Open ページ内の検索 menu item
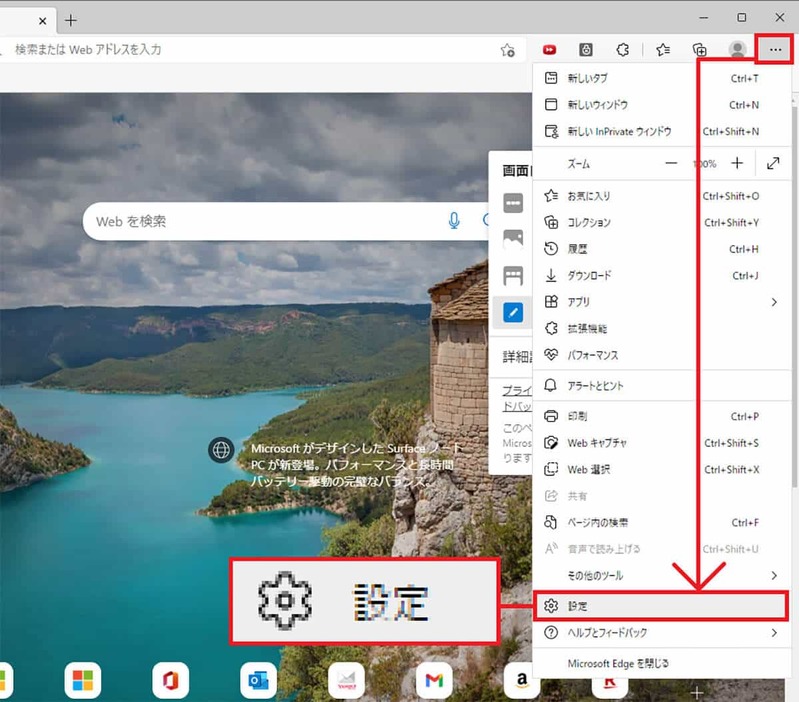The height and width of the screenshot is (702, 799). tap(661, 522)
